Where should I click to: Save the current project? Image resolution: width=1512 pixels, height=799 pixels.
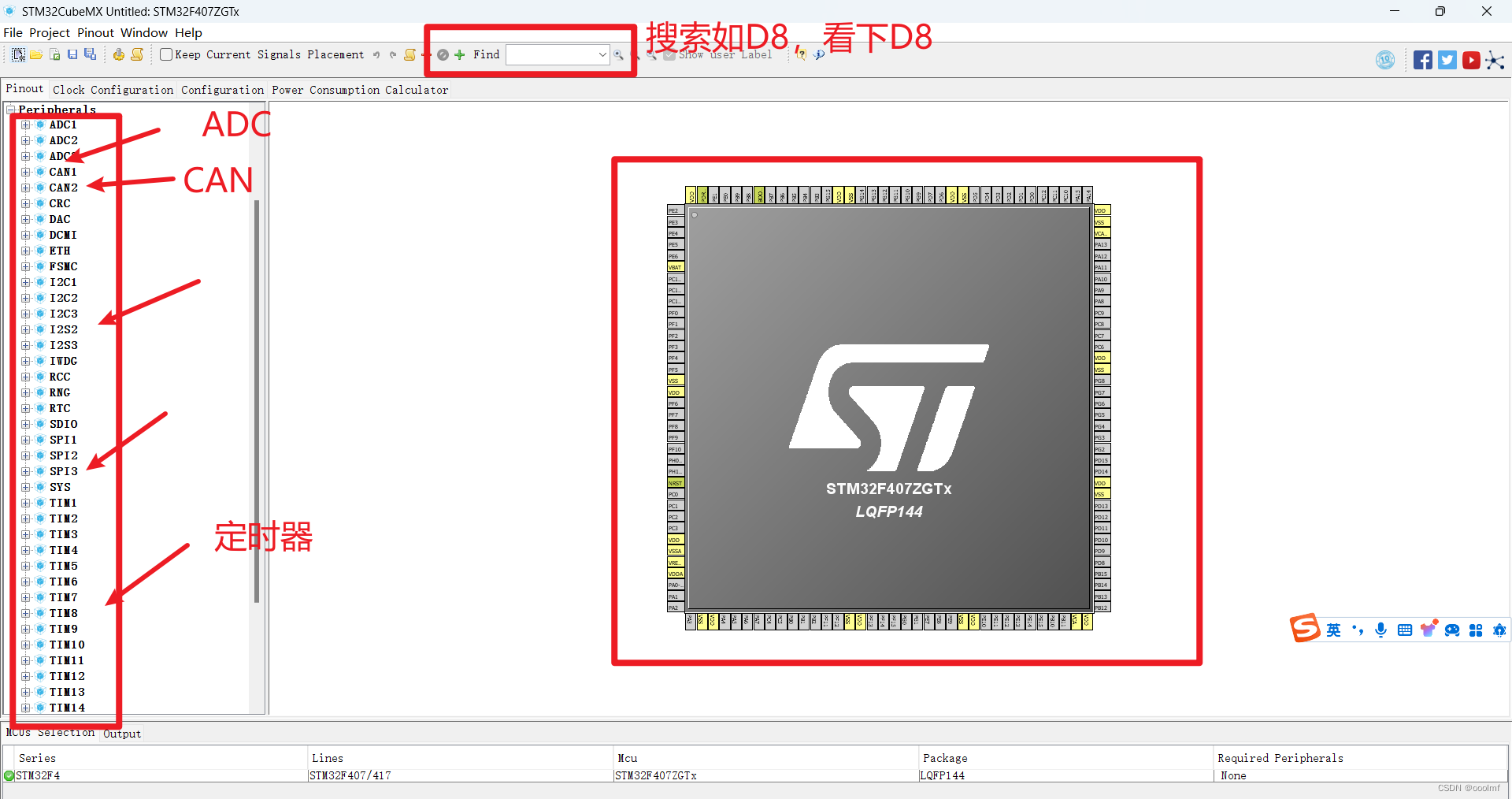click(x=72, y=54)
